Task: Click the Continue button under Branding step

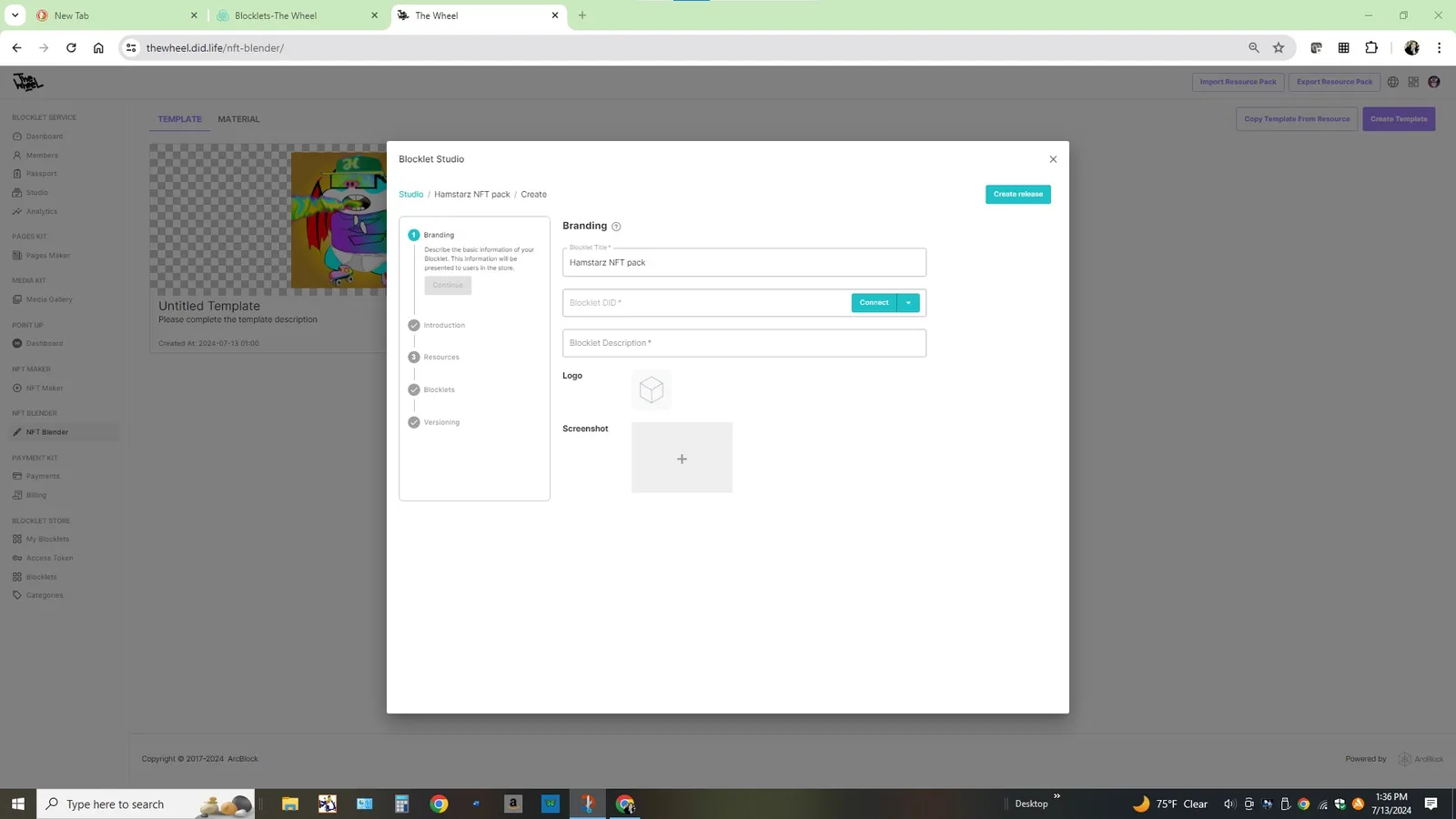Action: point(448,286)
